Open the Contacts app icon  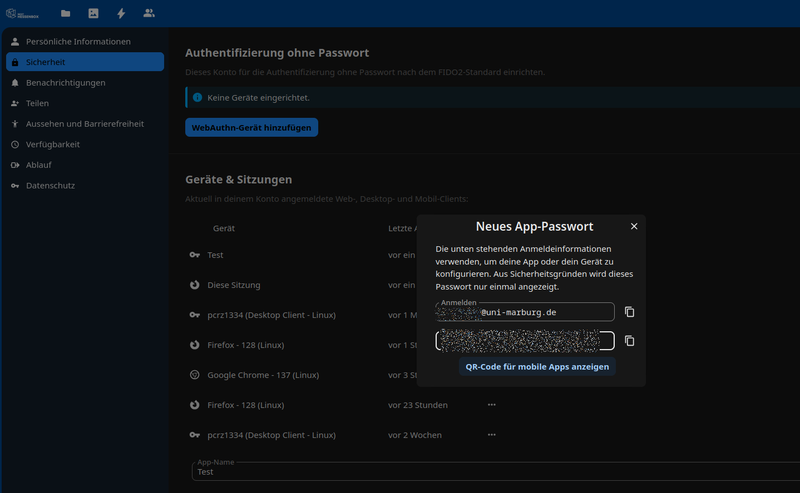pos(149,13)
